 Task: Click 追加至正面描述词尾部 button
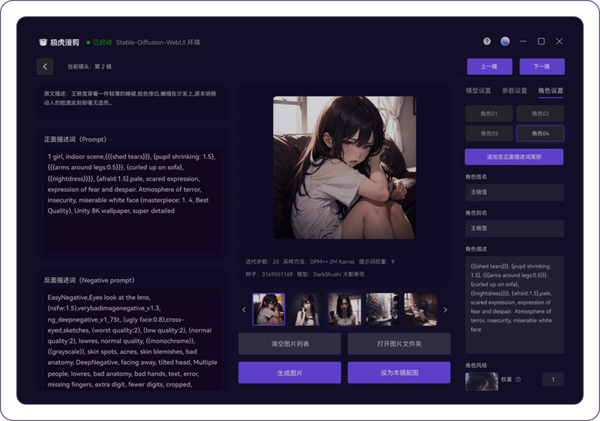514,157
